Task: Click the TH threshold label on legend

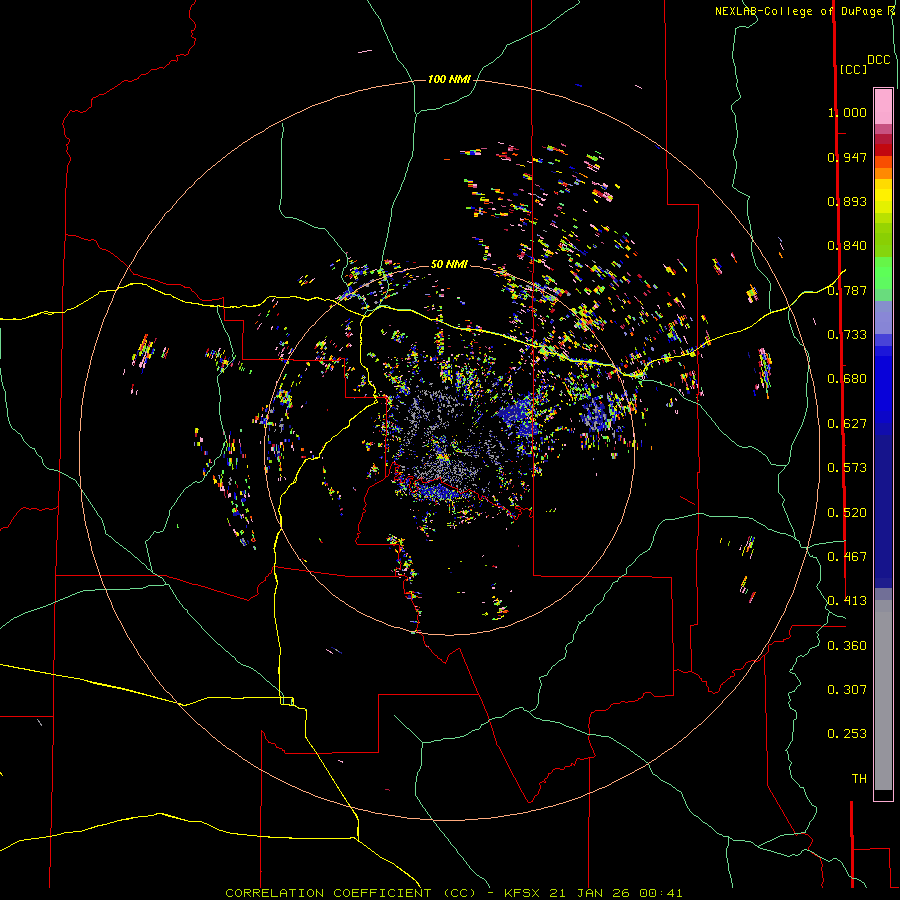Action: (x=859, y=779)
